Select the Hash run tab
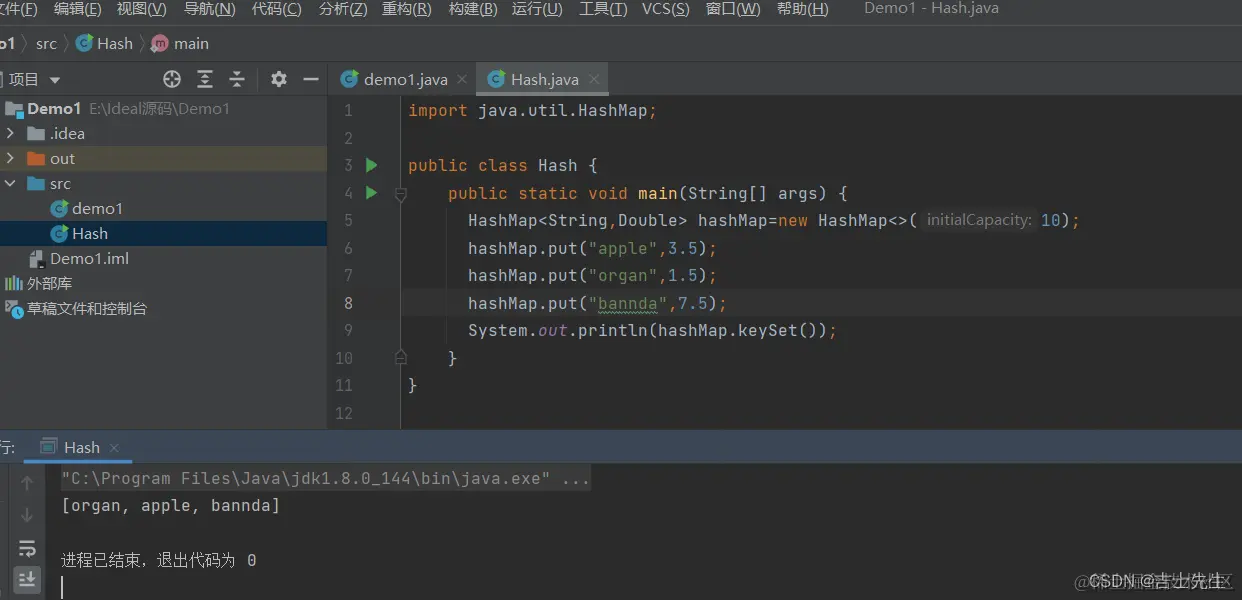 click(x=80, y=448)
